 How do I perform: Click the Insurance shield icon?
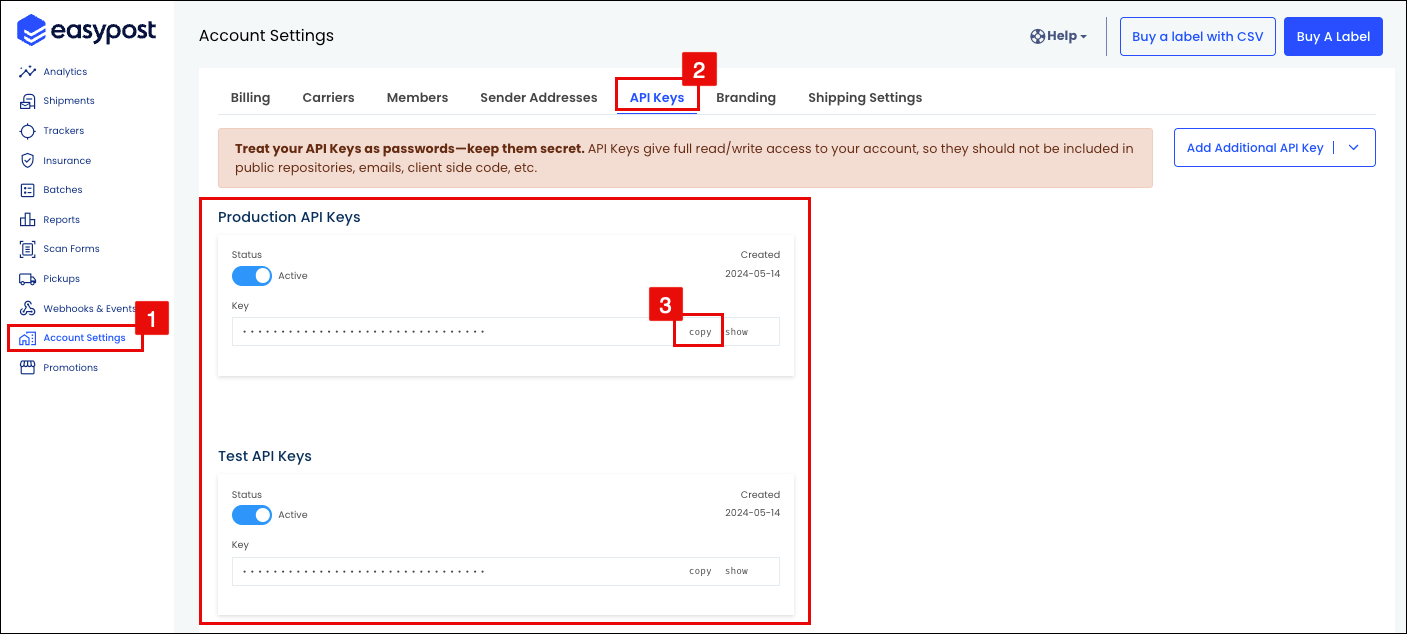[x=28, y=160]
